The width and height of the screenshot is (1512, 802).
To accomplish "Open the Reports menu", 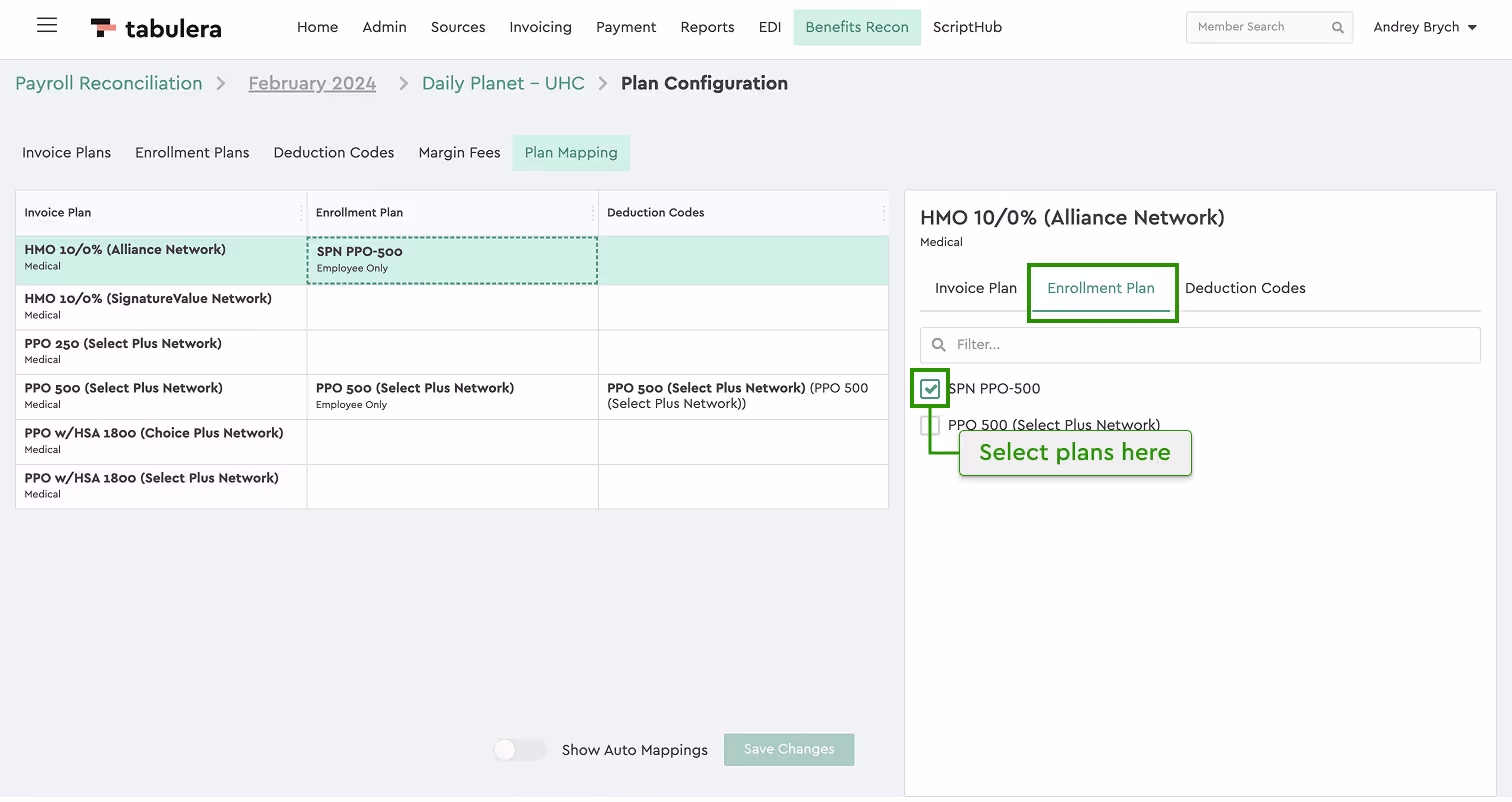I will pyautogui.click(x=707, y=27).
